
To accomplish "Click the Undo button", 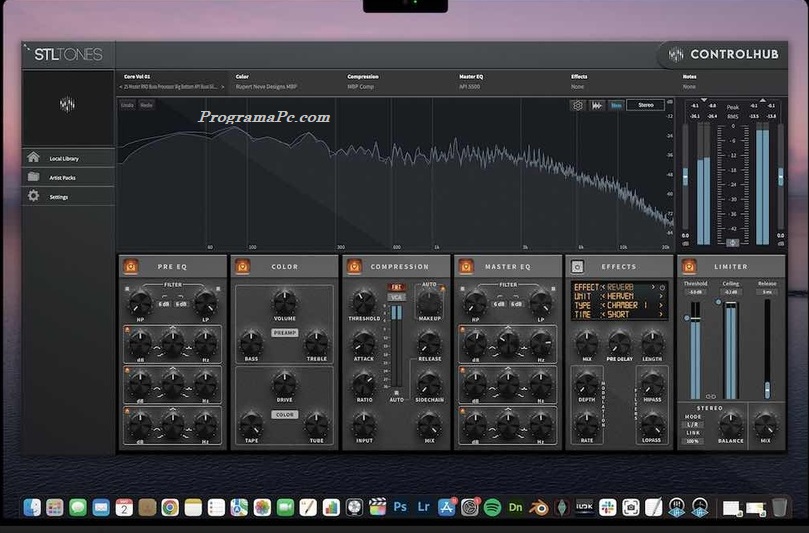I will [127, 105].
